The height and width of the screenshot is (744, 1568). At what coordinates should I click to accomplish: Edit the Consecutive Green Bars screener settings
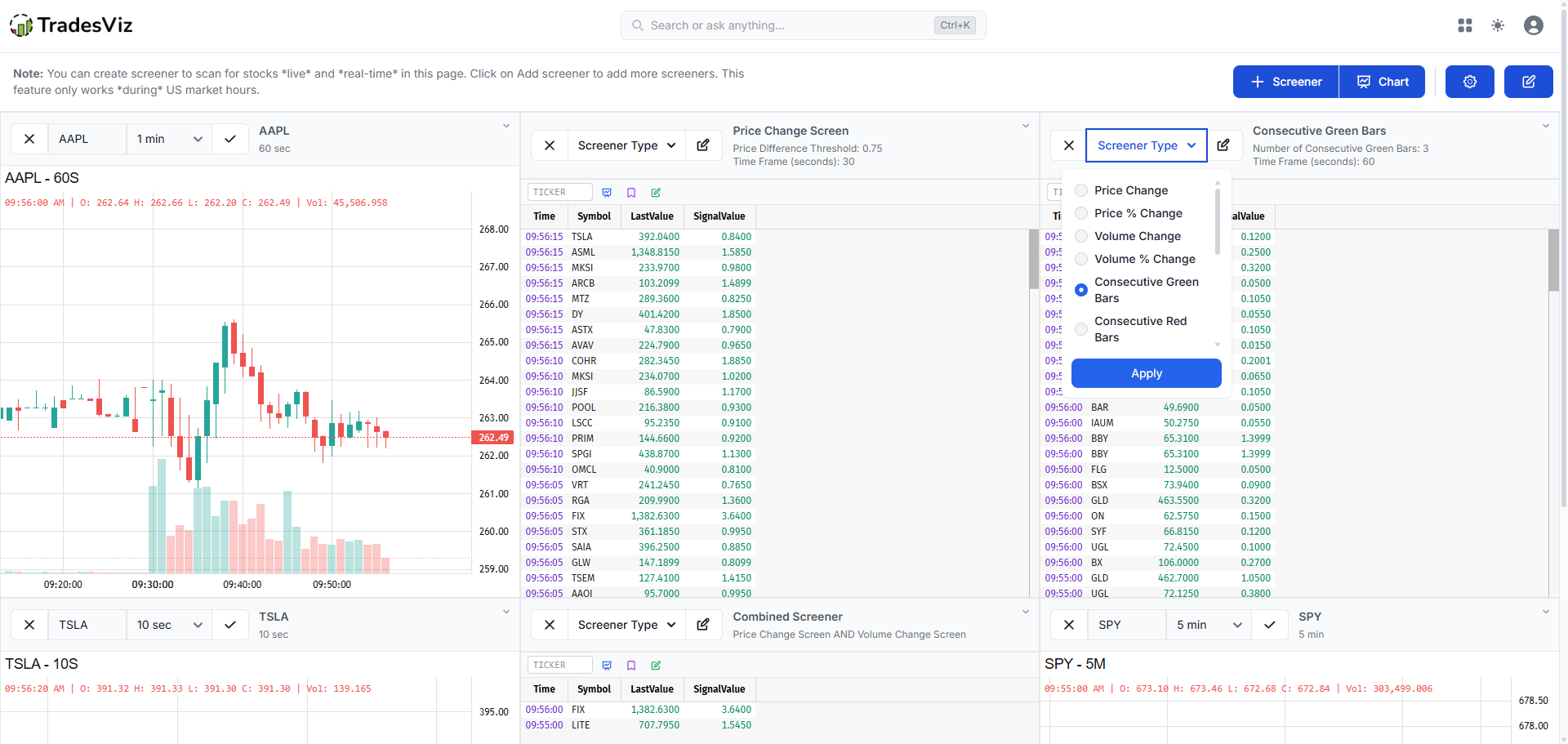1223,145
